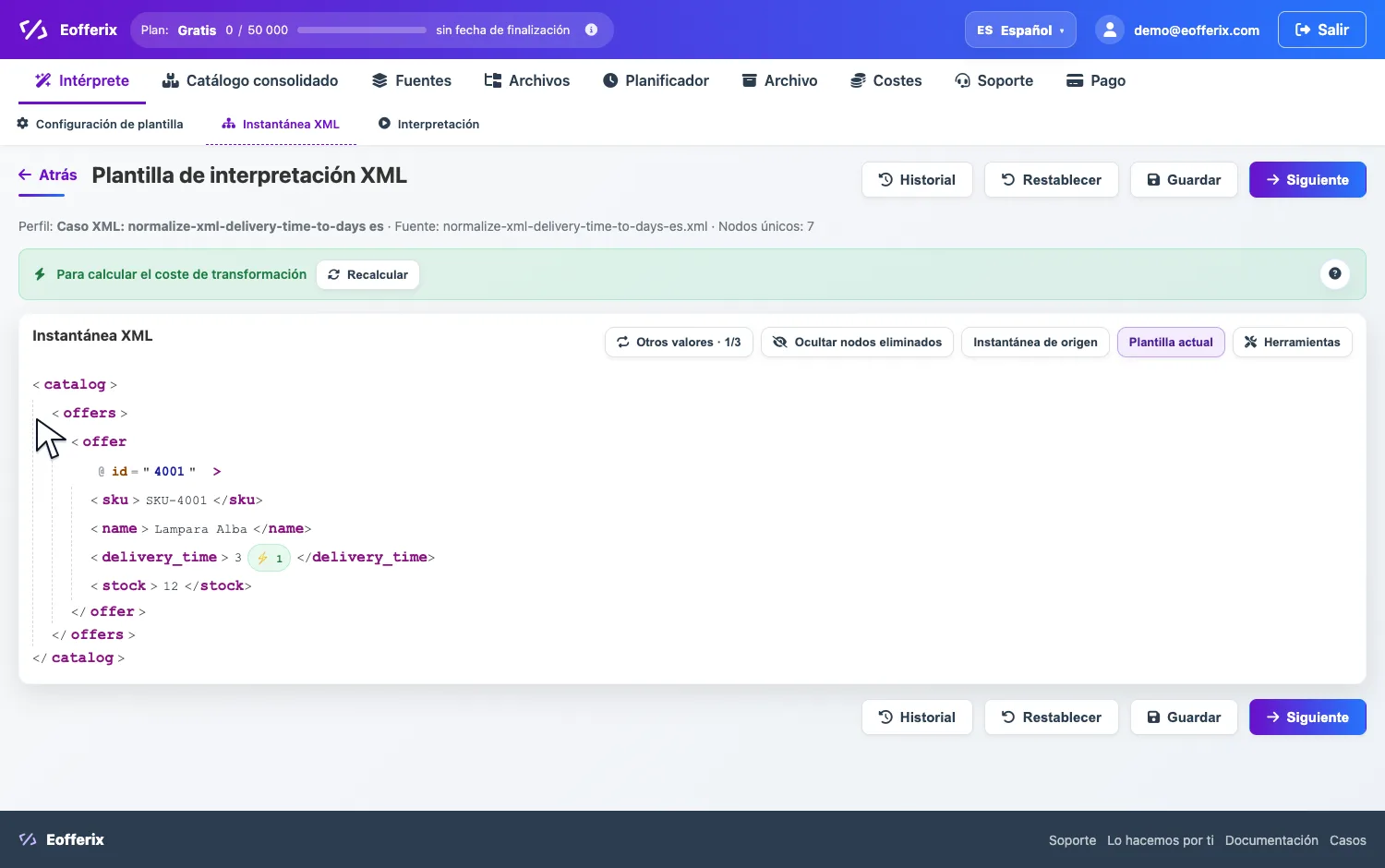Screen dimensions: 1385x868
Task: Collapse the catalog opening node
Action: 75,384
